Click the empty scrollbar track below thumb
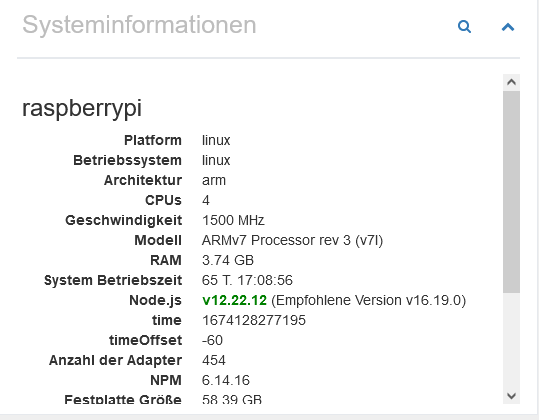539x420 pixels. 511,340
